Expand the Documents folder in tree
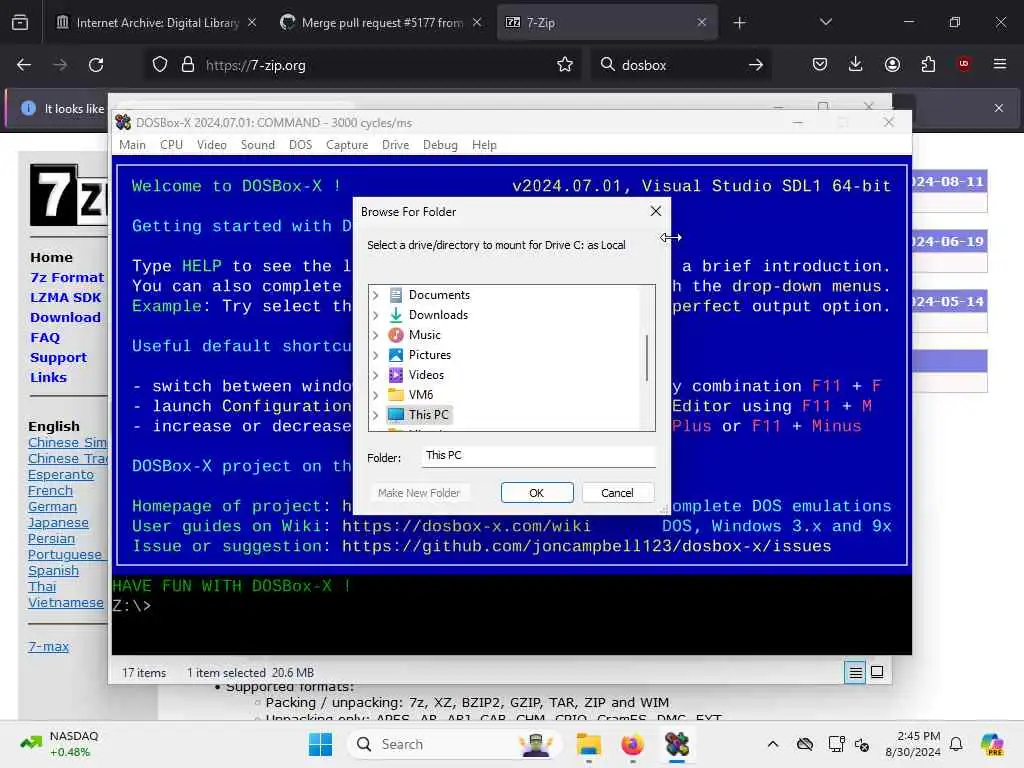1024x768 pixels. (x=376, y=295)
